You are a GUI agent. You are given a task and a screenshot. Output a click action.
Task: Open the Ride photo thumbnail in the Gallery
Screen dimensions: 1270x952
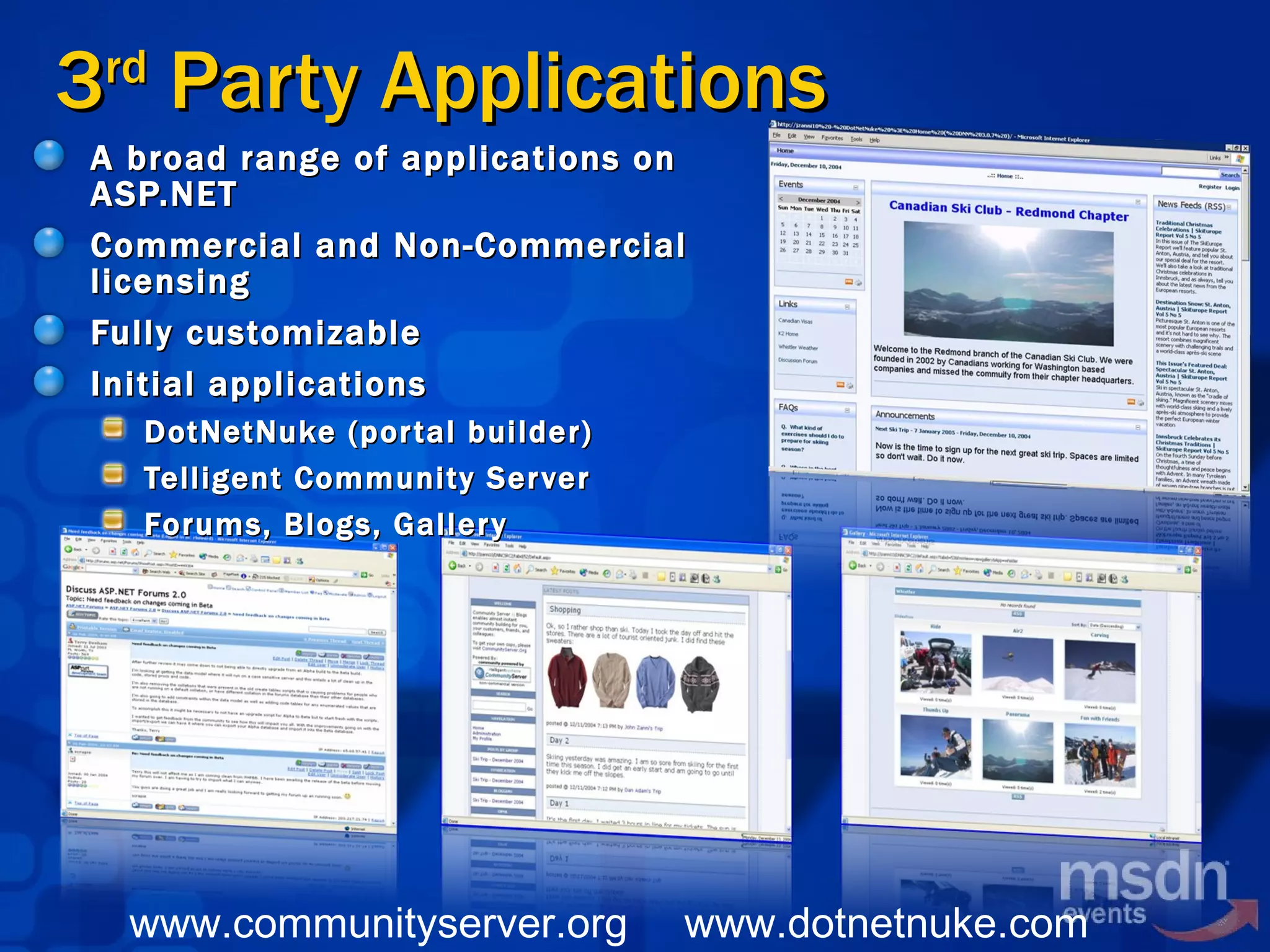936,664
